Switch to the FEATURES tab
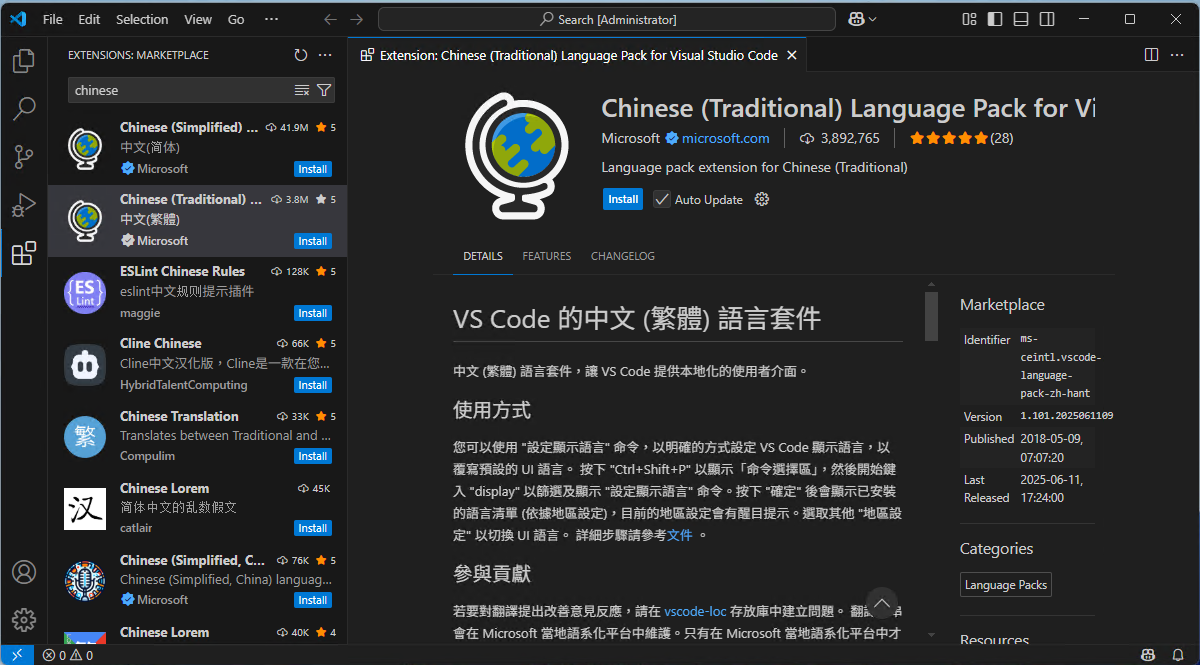The image size is (1200, 665). click(x=546, y=256)
